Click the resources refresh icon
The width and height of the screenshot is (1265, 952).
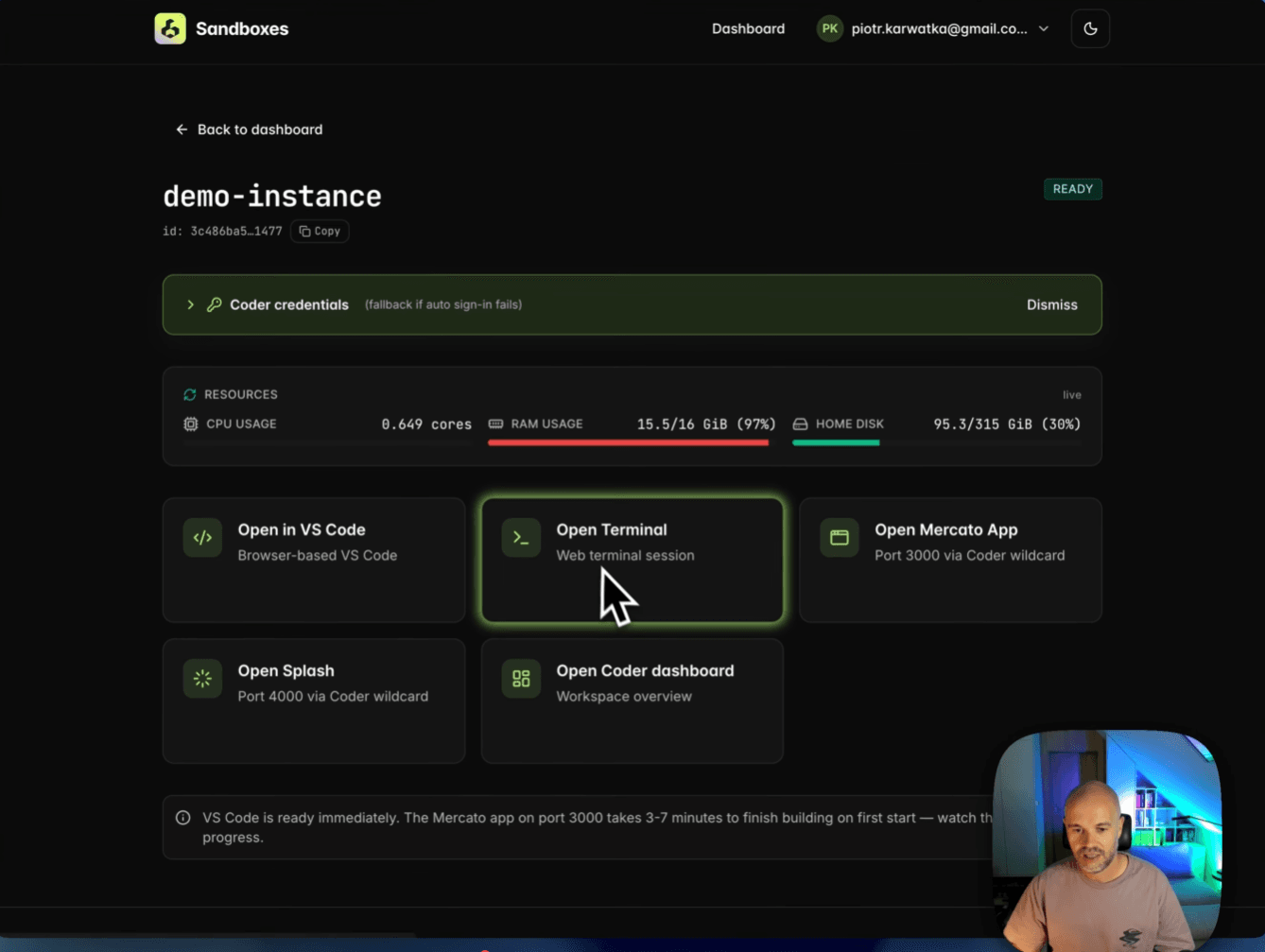click(x=190, y=394)
